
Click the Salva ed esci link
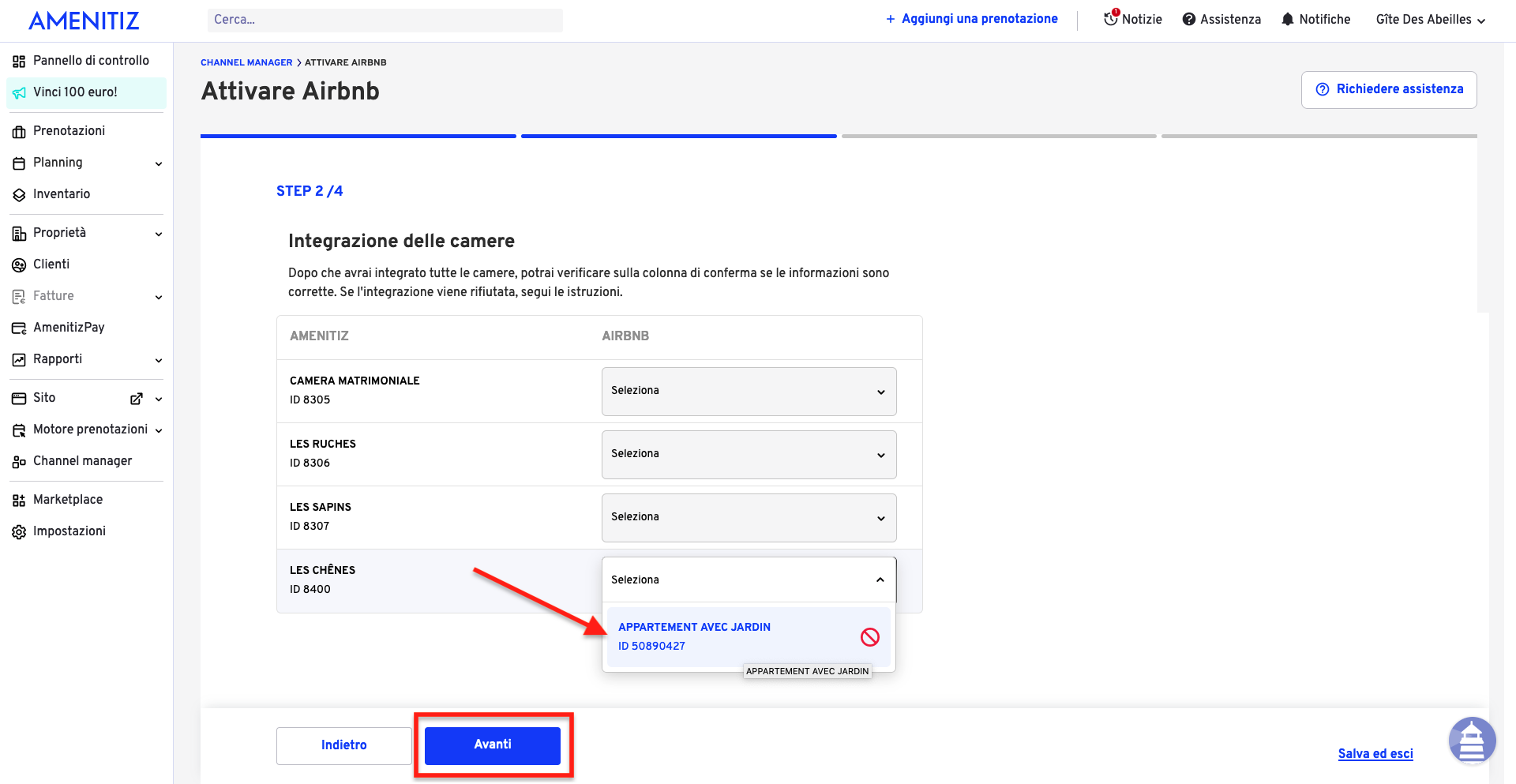[x=1375, y=753]
